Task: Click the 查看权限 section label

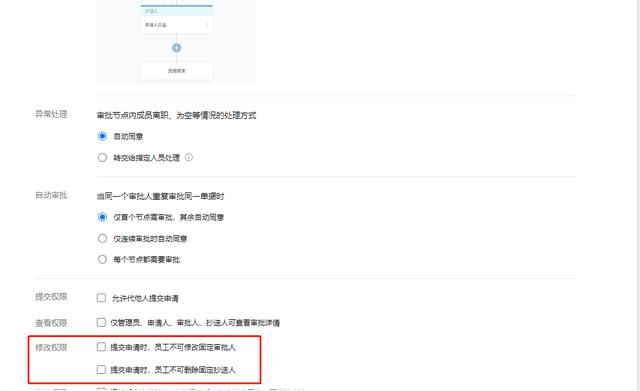Action: coord(51,323)
